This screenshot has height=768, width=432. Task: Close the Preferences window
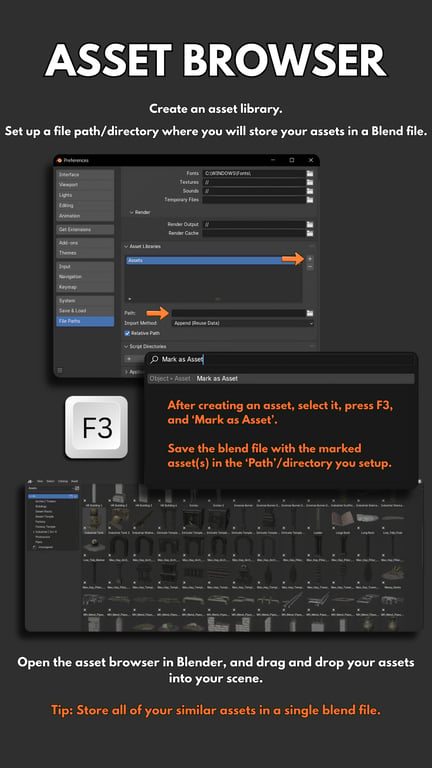pos(311,160)
